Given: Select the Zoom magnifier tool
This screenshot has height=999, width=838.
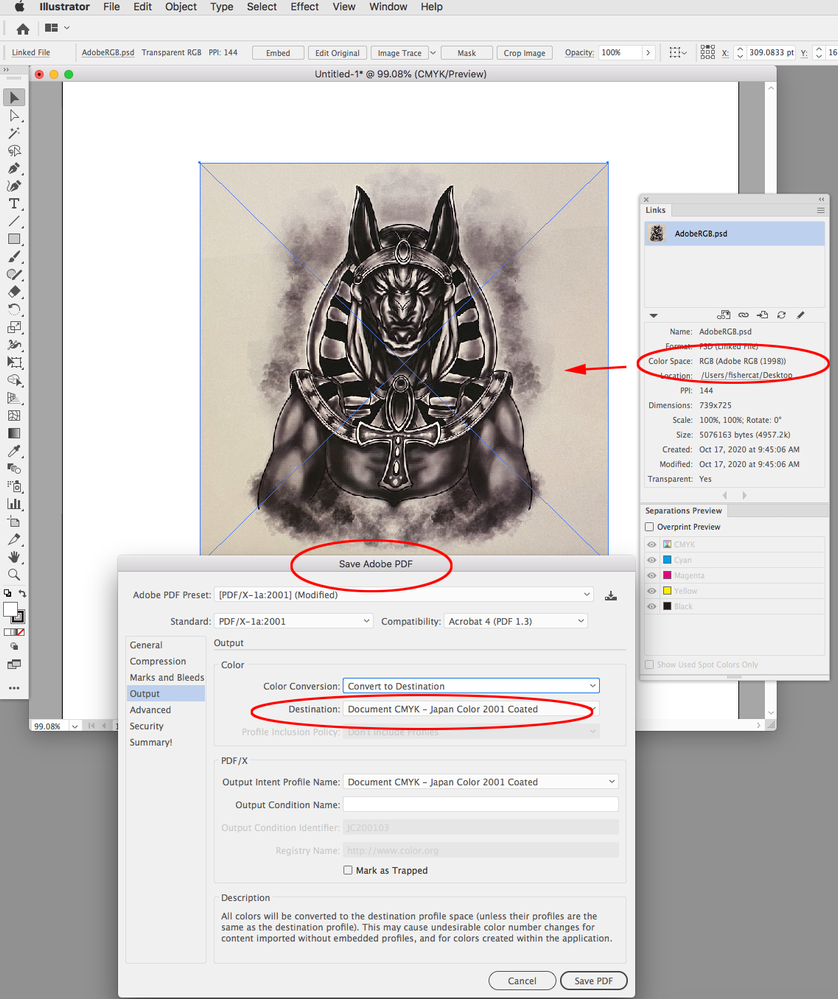Looking at the screenshot, I should tap(14, 575).
